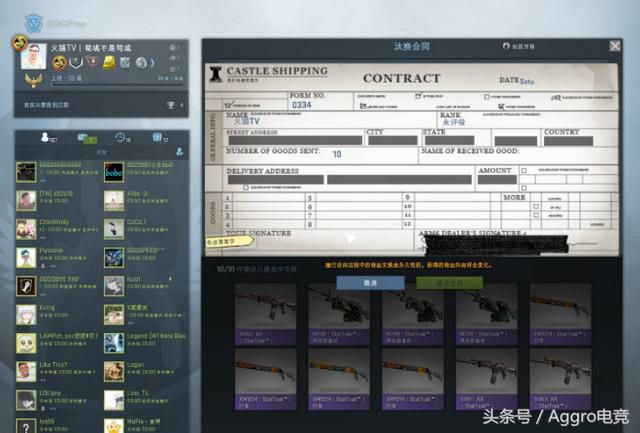This screenshot has width=640, height=433.
Task: Click the green submit contract button
Action: (x=449, y=283)
